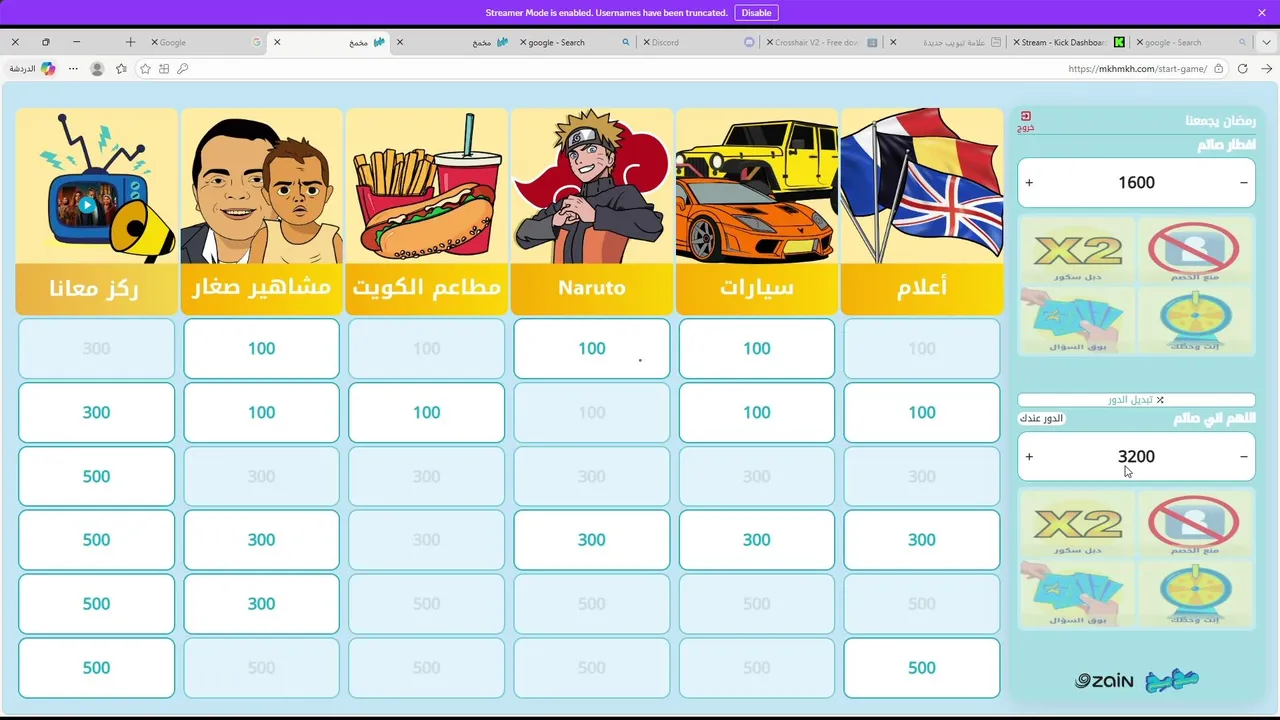Select active 300 under Naruto

point(592,540)
